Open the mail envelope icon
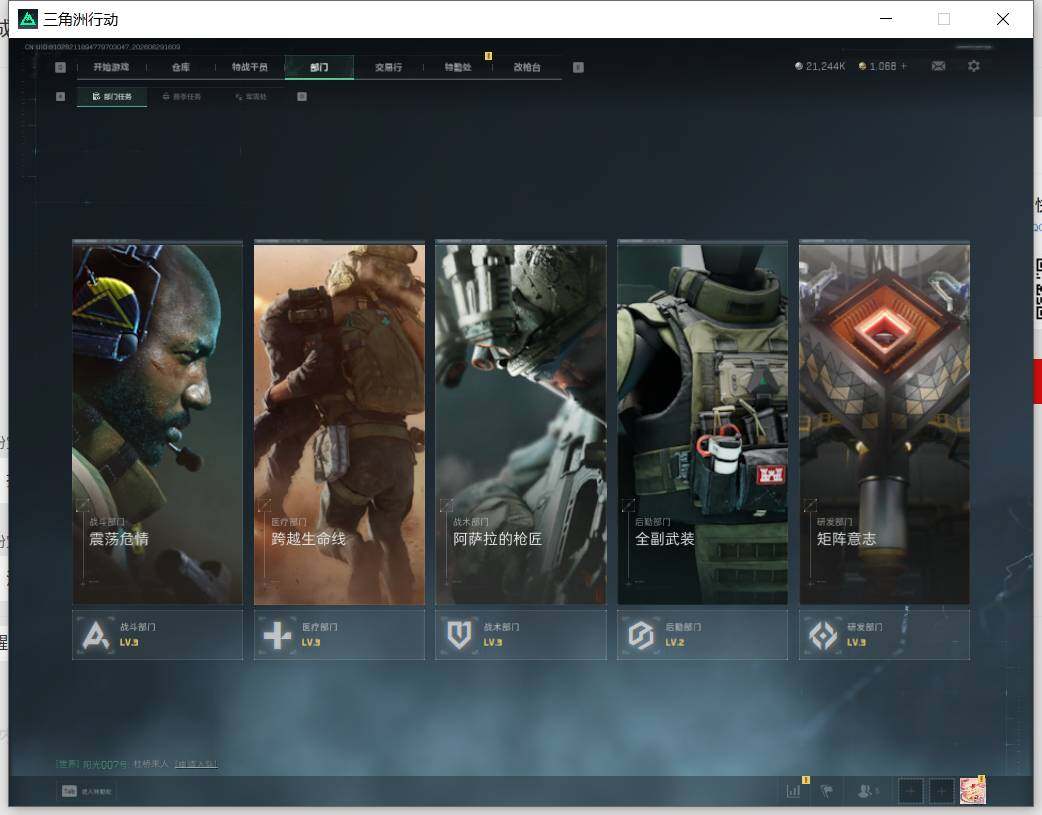This screenshot has height=815, width=1042. coord(938,66)
